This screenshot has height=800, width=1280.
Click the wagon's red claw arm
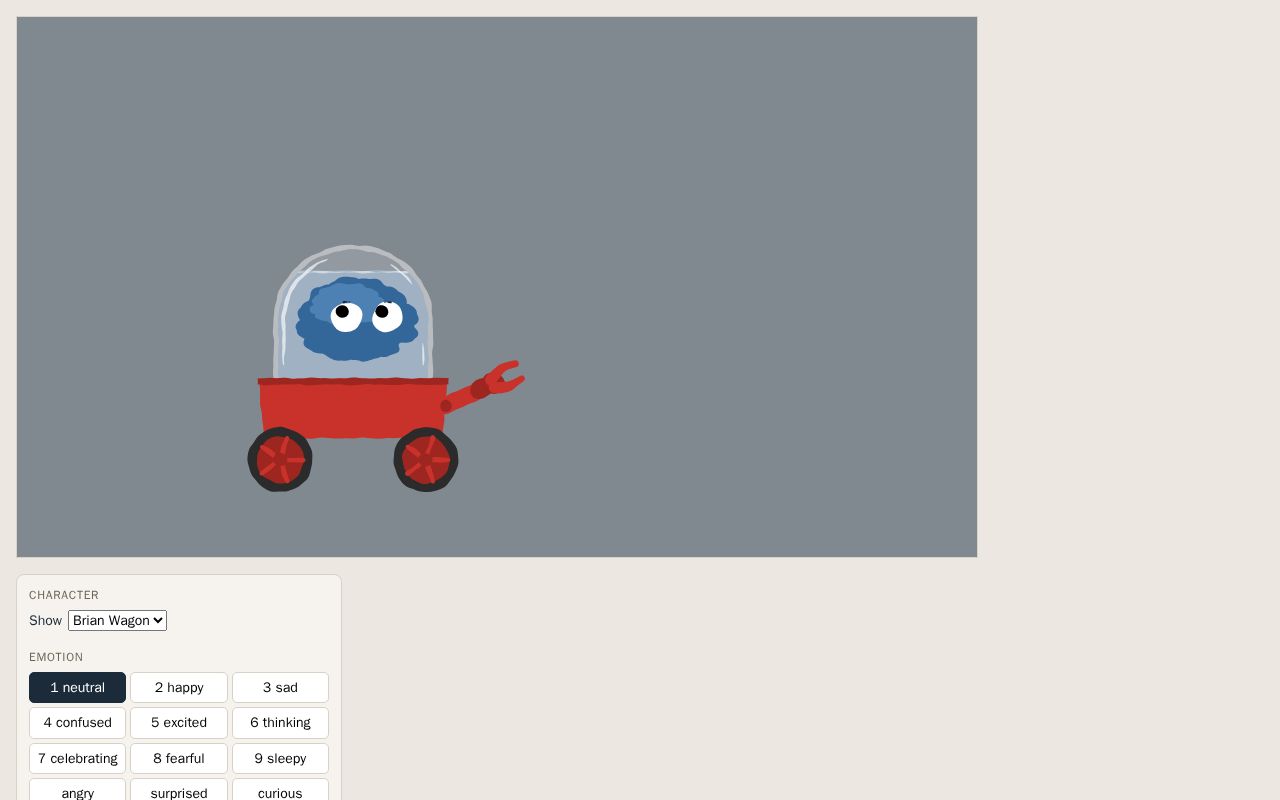483,387
